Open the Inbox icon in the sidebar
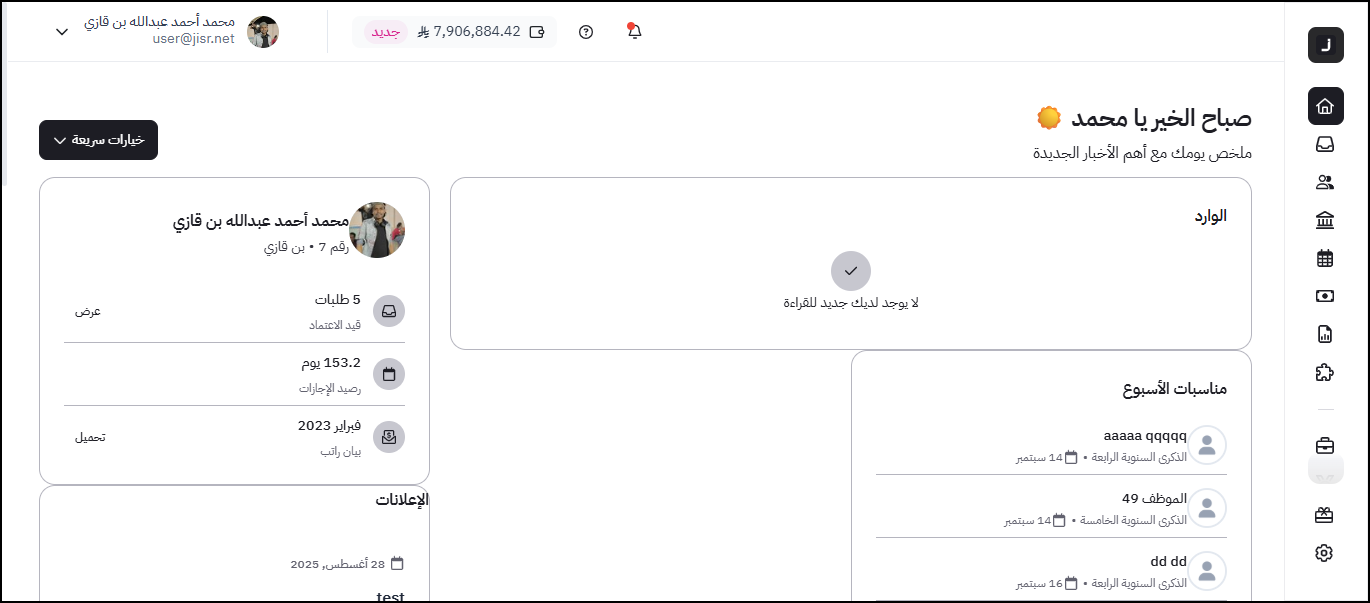 coord(1325,144)
